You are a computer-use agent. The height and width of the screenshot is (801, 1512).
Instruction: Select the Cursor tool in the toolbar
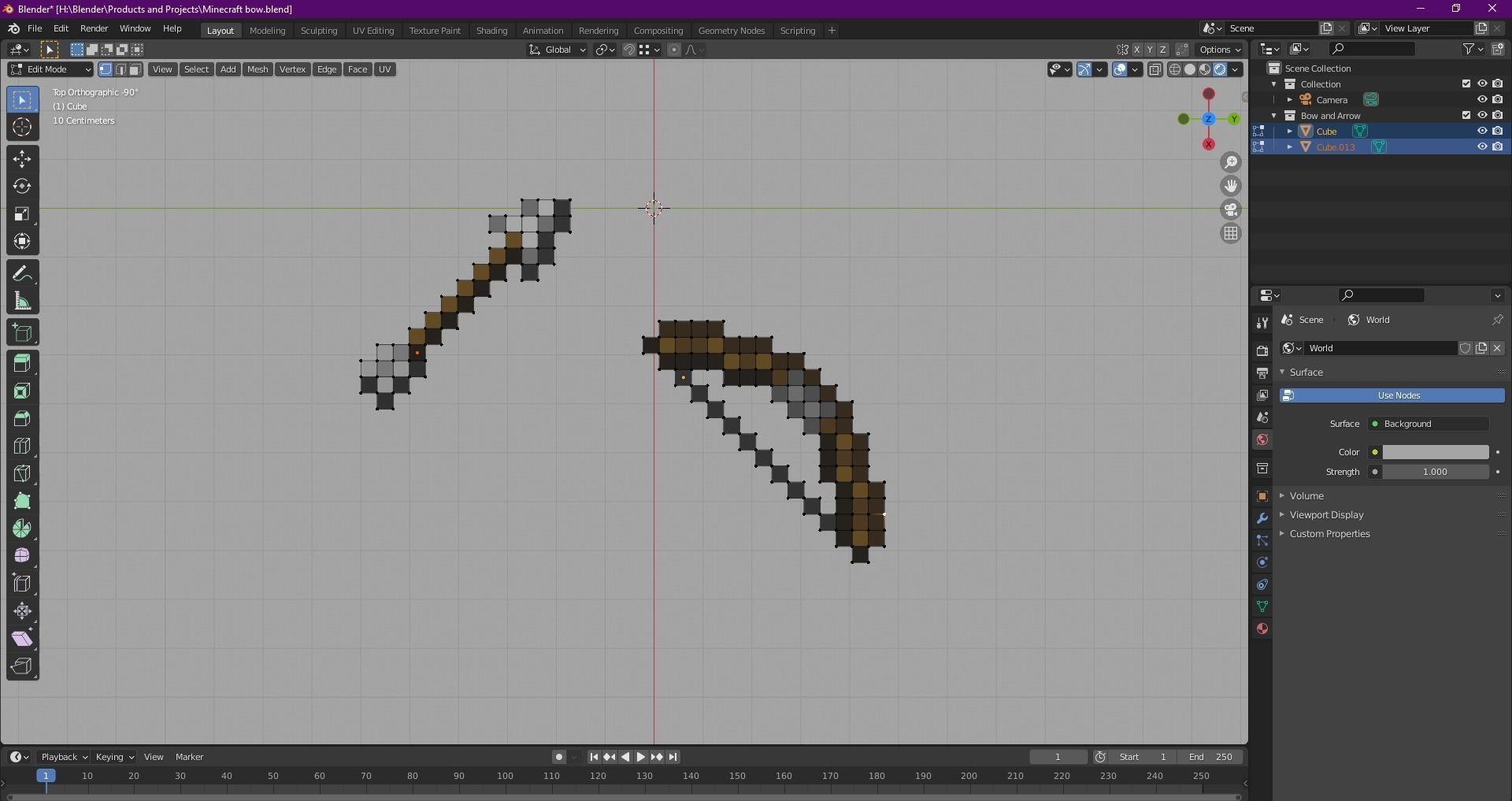[x=22, y=128]
